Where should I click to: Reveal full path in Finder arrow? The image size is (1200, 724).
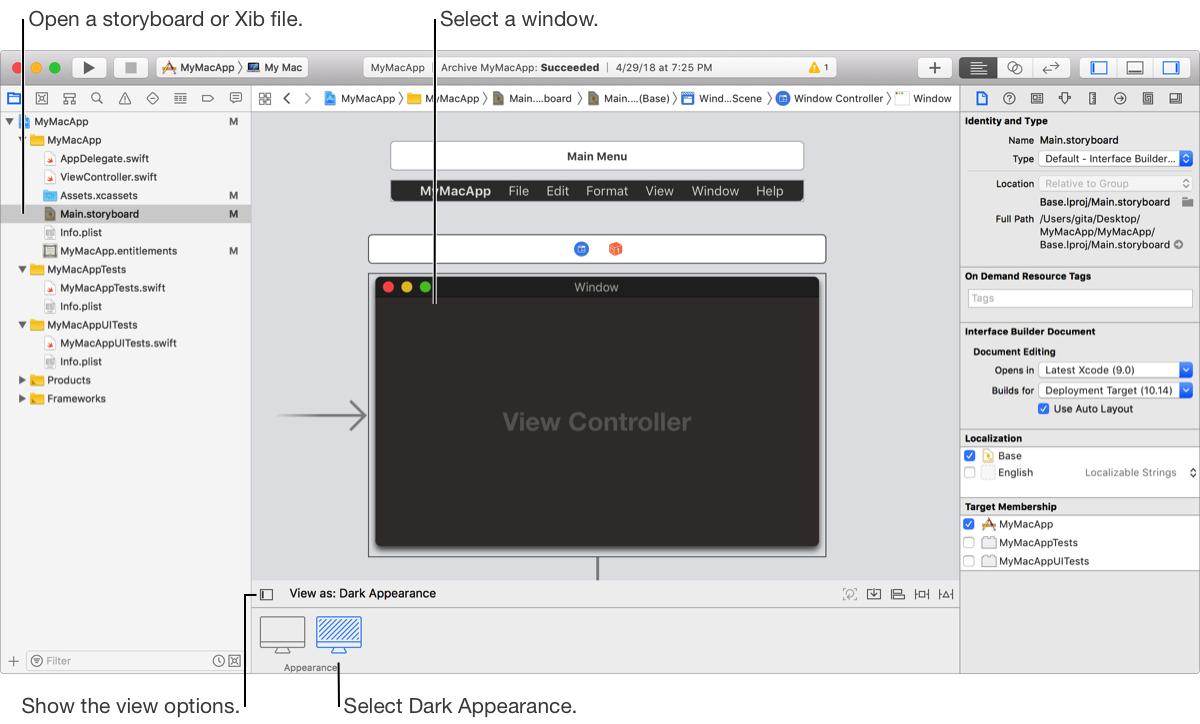click(1178, 245)
